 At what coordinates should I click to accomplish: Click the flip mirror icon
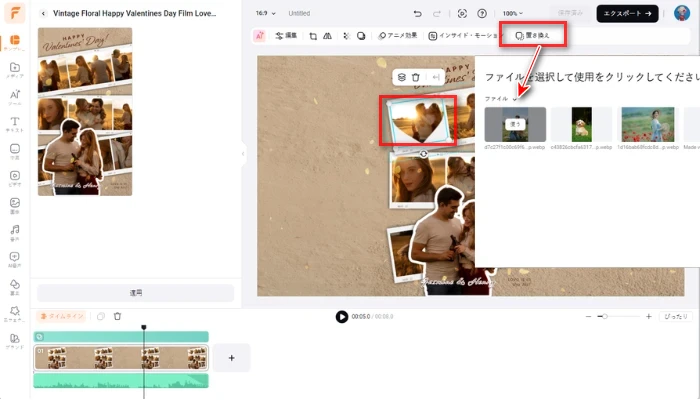[x=328, y=35]
